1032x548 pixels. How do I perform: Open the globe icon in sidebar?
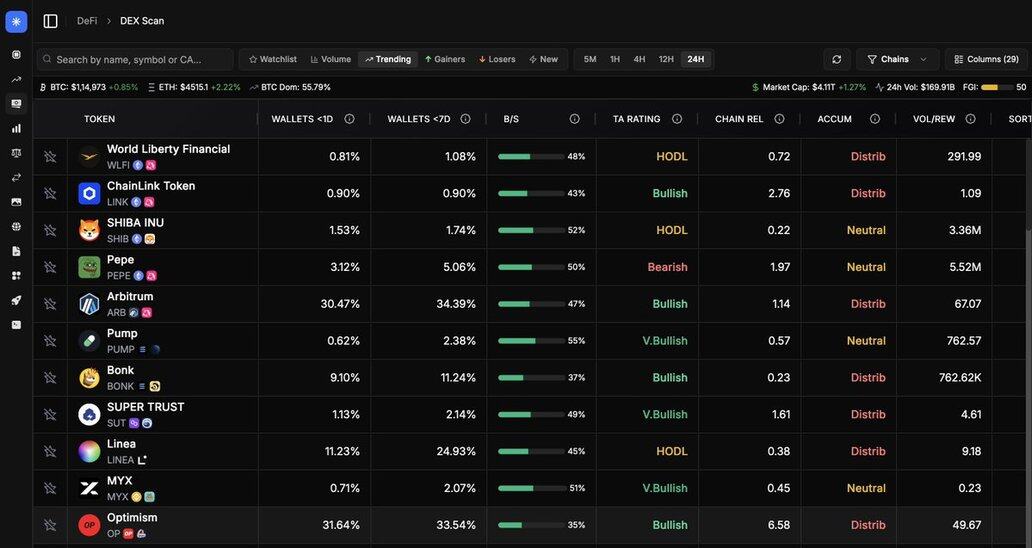pyautogui.click(x=16, y=226)
